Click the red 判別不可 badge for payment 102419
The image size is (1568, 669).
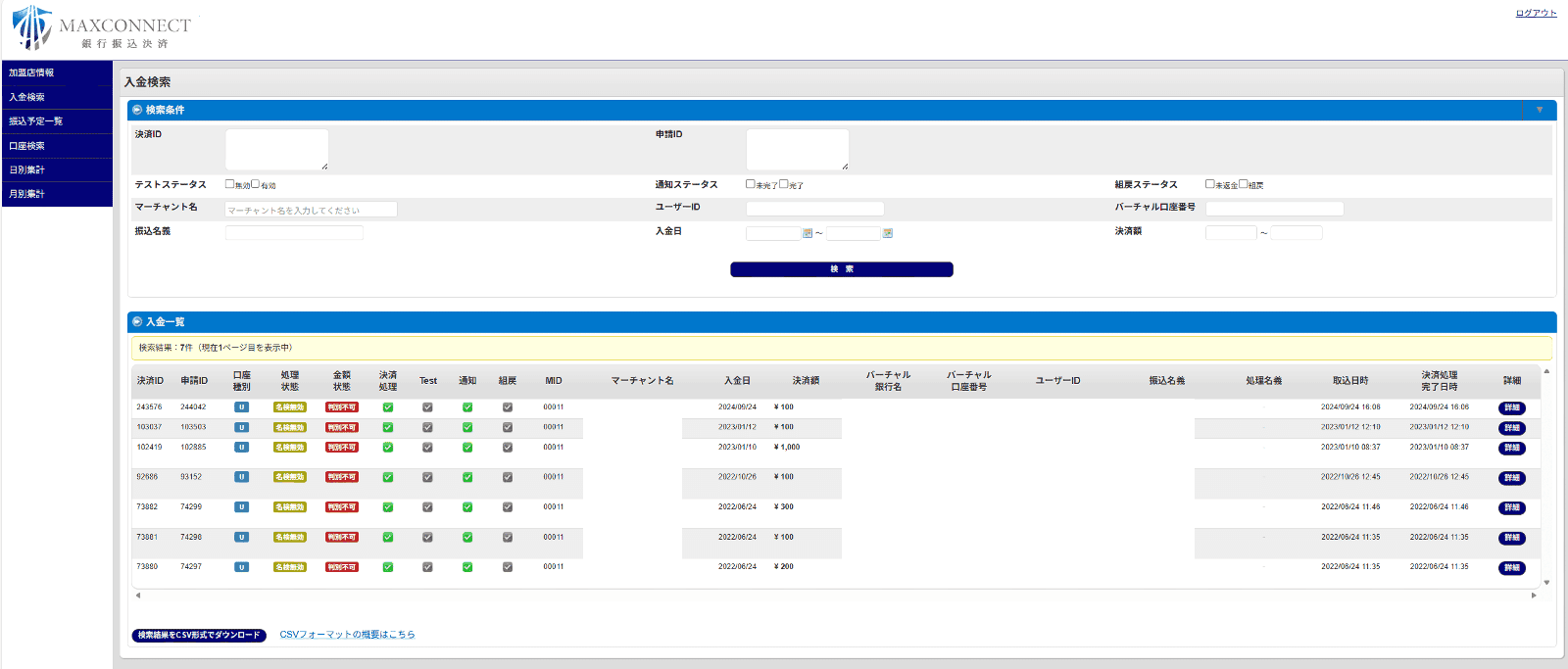coord(341,448)
